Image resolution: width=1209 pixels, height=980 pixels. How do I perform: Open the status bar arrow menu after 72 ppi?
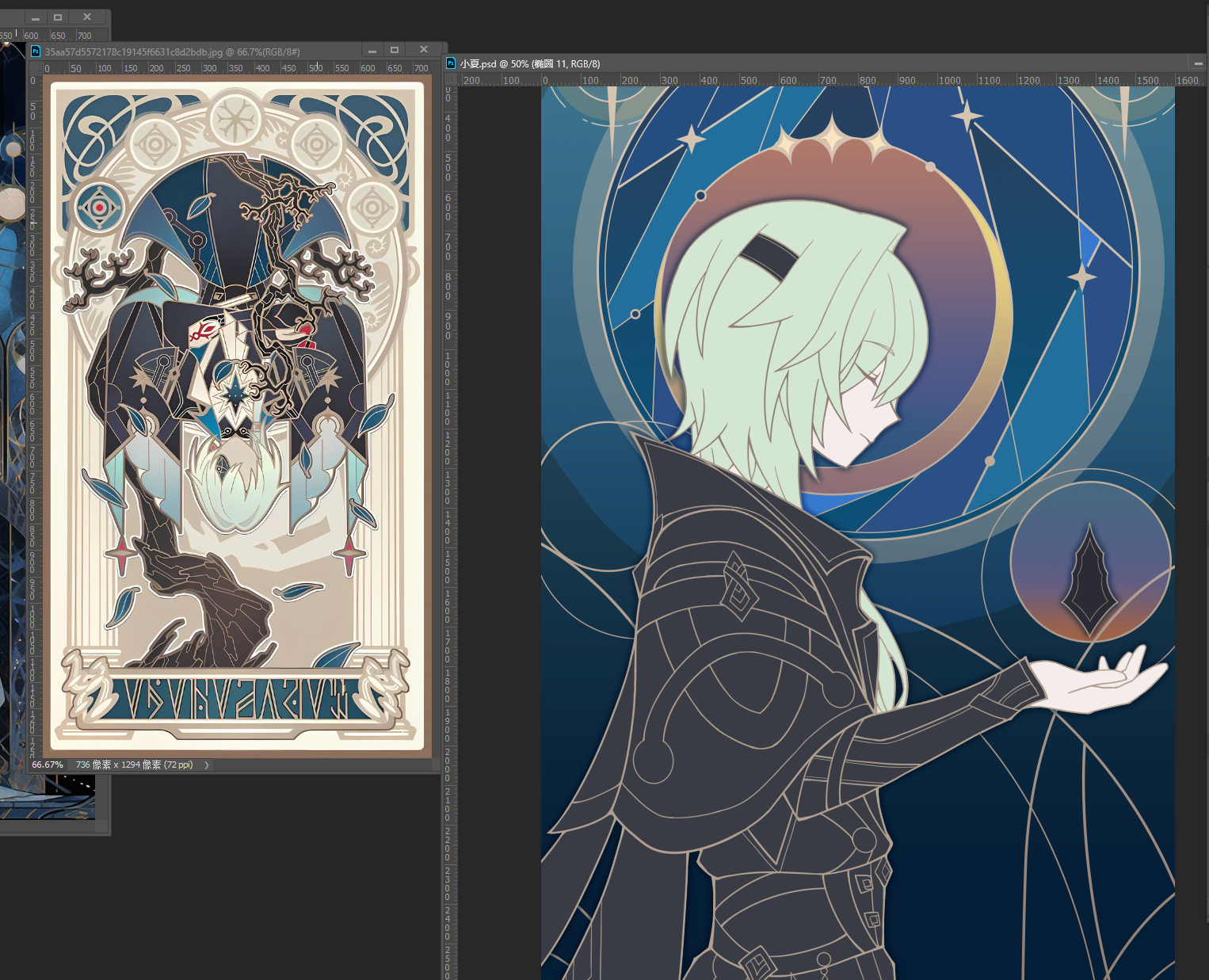207,765
